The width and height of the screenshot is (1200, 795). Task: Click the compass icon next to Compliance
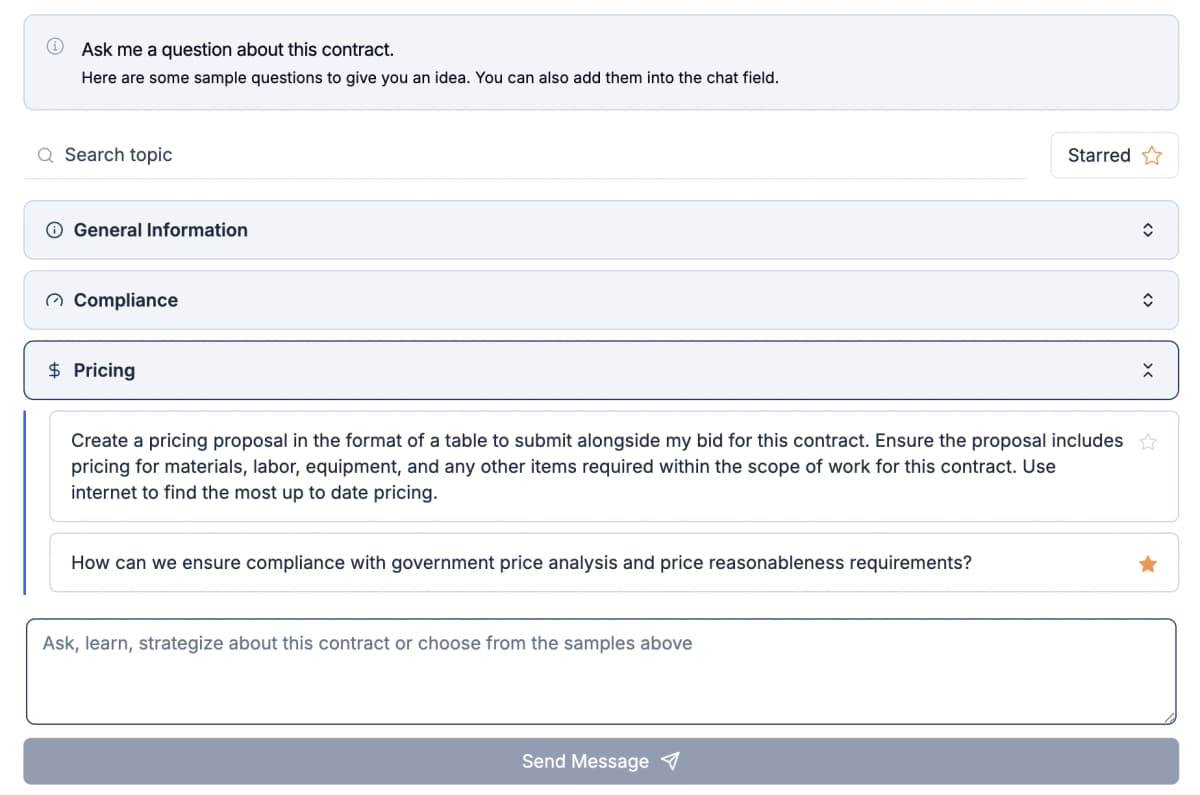[x=53, y=300]
